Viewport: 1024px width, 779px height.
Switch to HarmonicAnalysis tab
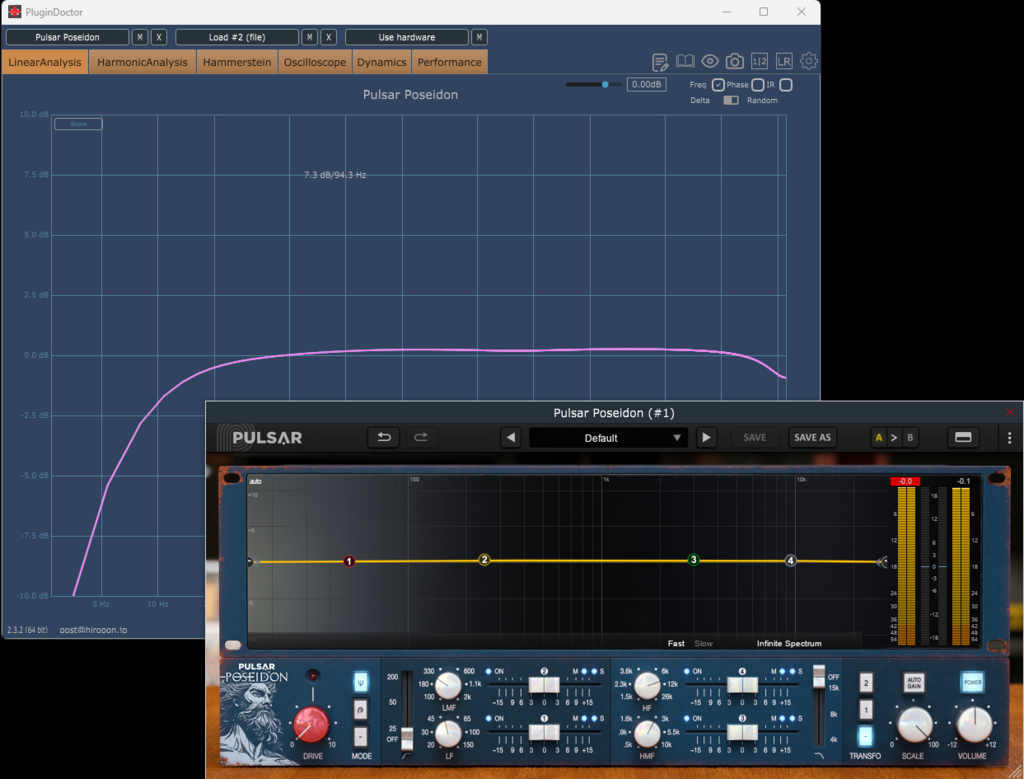pos(142,62)
